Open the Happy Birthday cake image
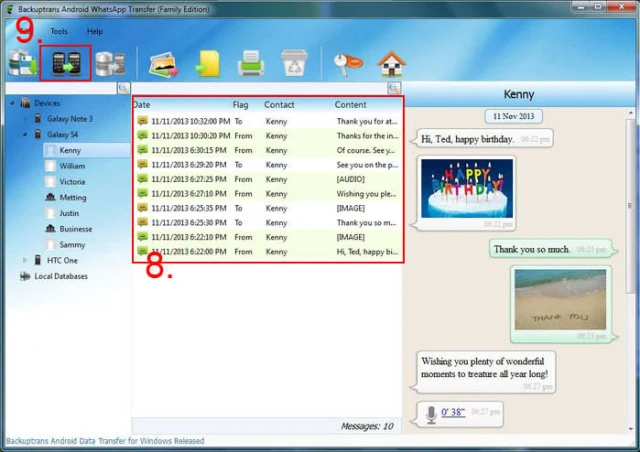 [467, 188]
